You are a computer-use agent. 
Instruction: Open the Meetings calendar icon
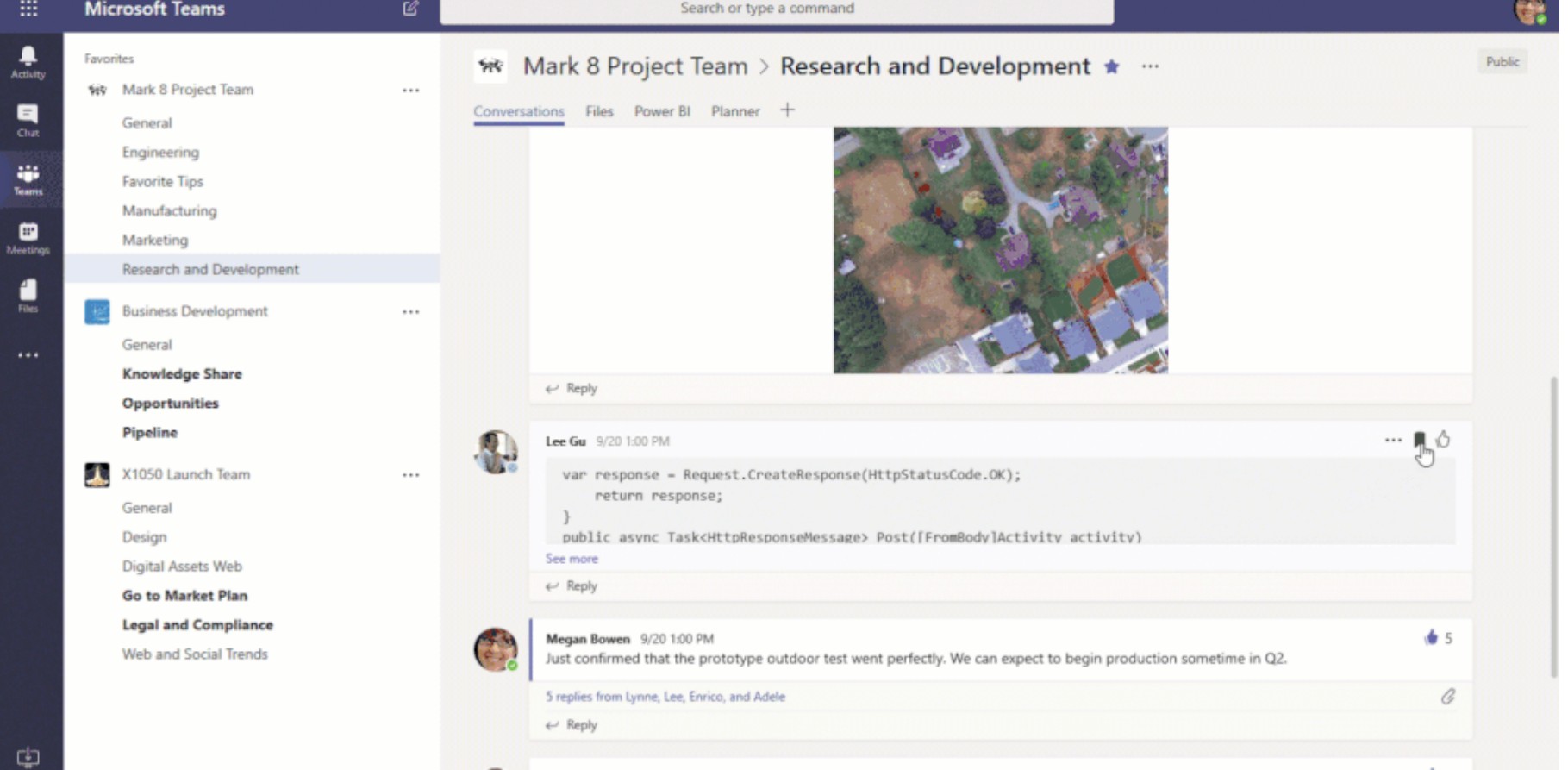(x=28, y=237)
